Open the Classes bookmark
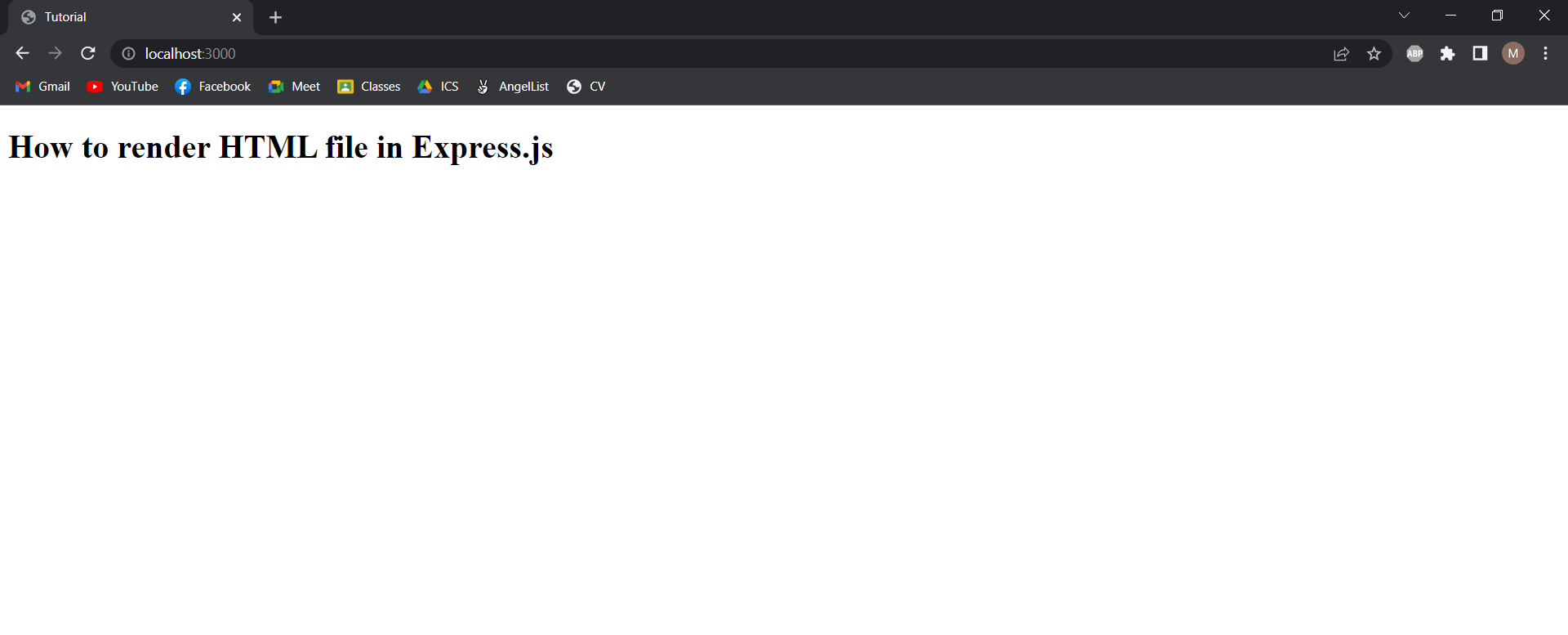The image size is (1568, 635). [369, 87]
